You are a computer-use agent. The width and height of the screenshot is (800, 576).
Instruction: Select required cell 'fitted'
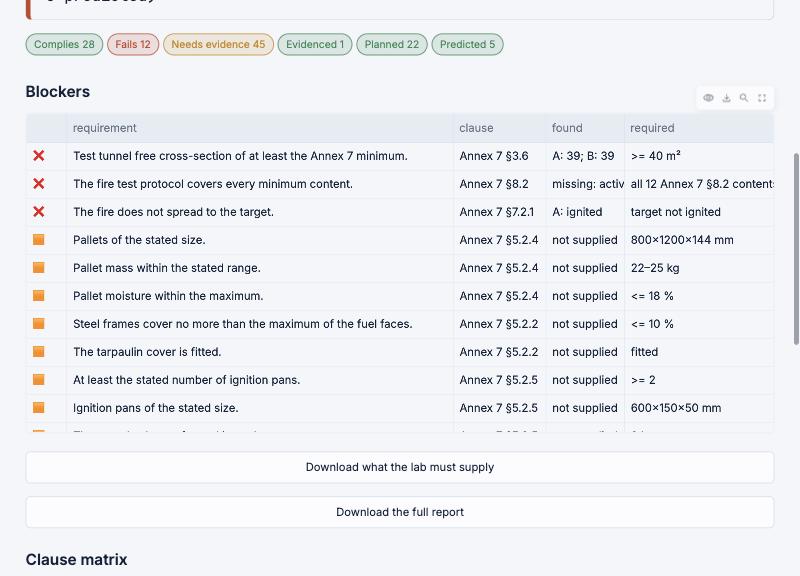coord(699,352)
